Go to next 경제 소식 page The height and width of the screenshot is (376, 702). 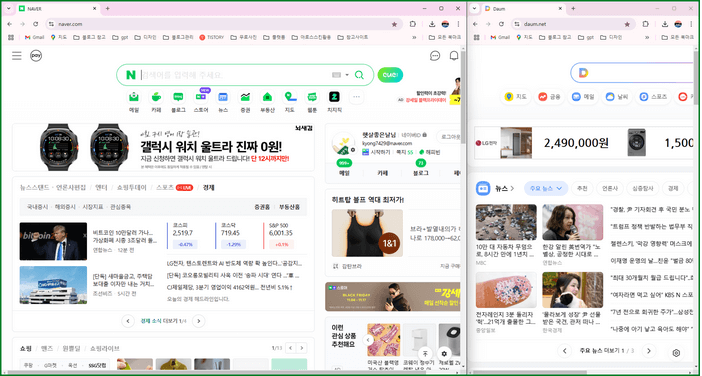coord(198,321)
